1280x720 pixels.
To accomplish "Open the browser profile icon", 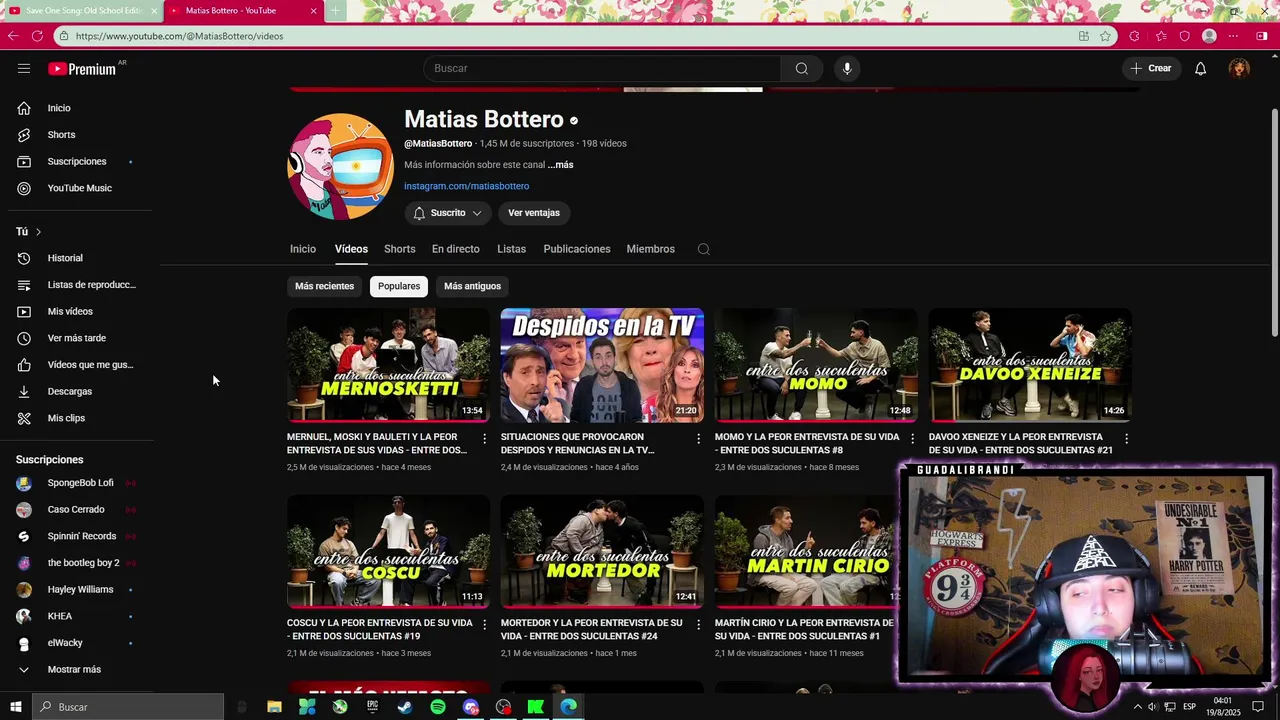I will coord(1209,36).
